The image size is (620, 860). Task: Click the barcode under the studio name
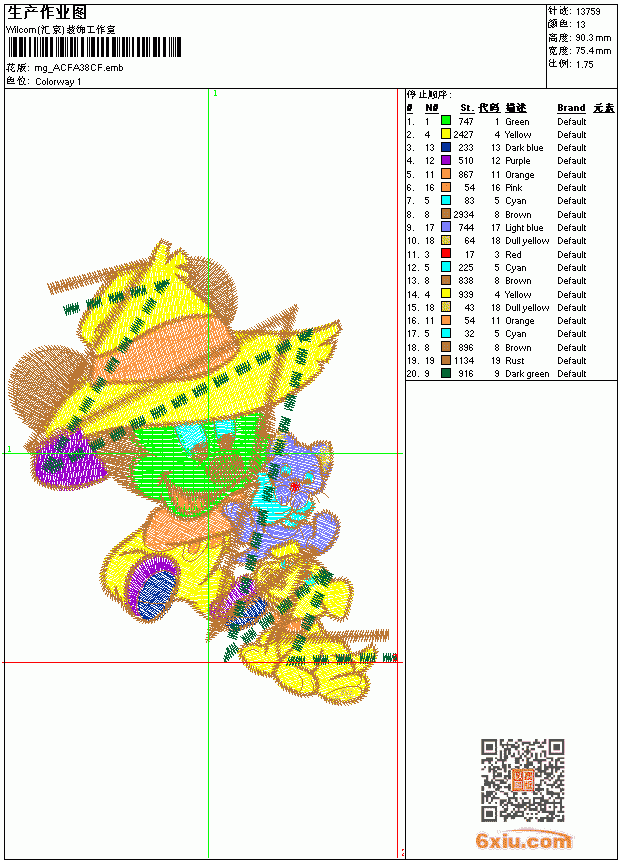pyautogui.click(x=94, y=47)
